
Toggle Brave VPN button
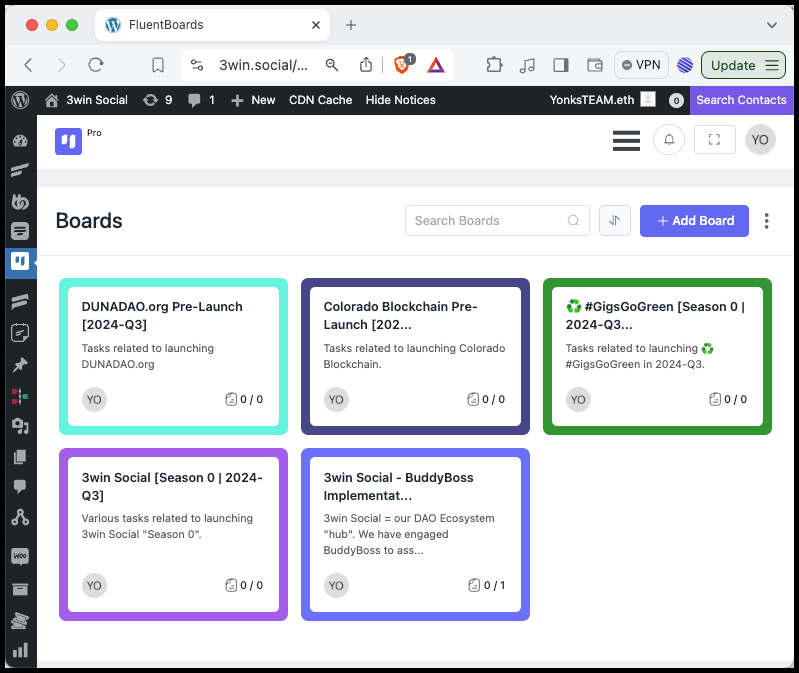click(641, 65)
